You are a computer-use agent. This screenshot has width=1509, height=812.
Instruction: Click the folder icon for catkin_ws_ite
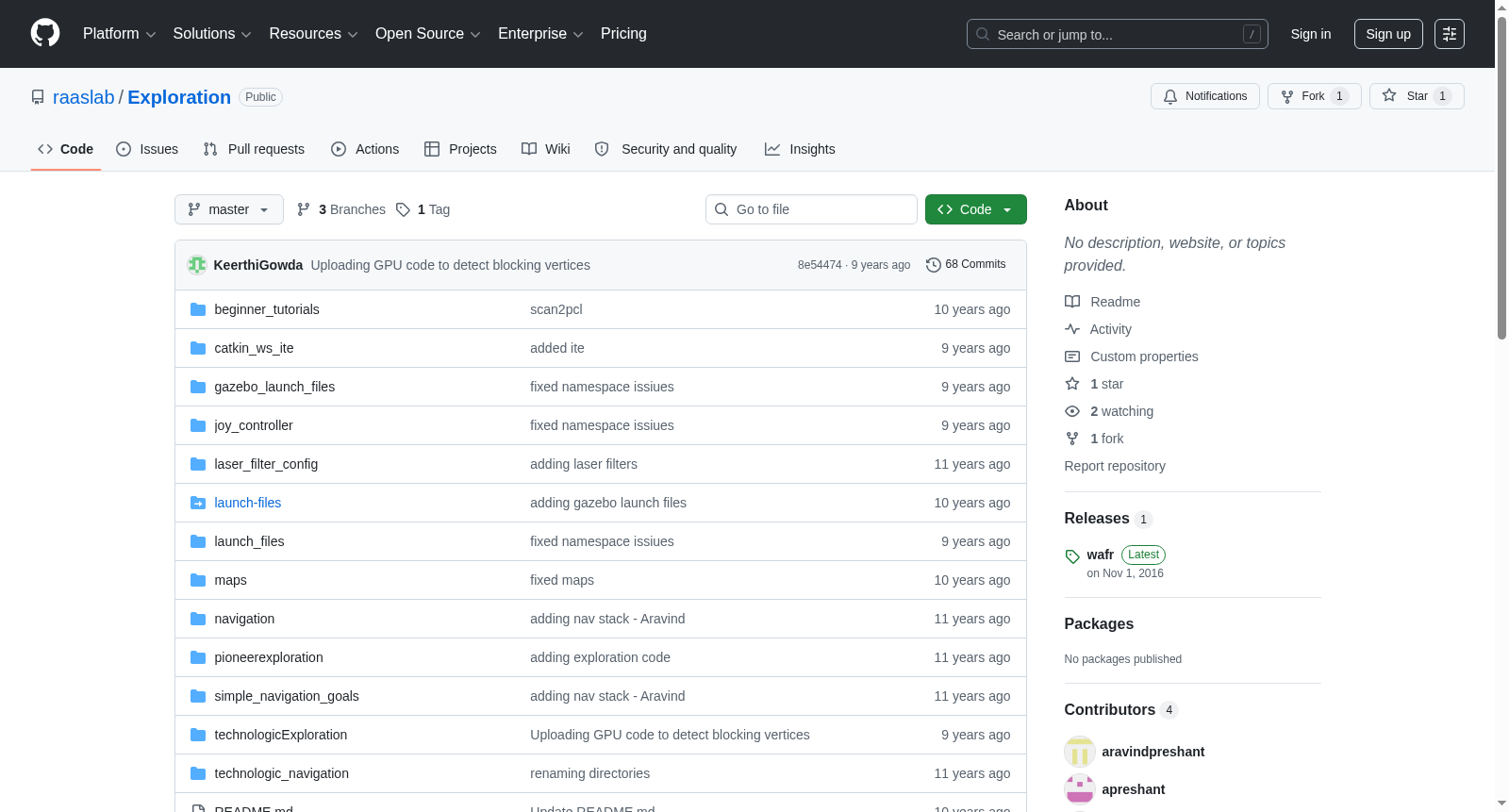point(198,348)
